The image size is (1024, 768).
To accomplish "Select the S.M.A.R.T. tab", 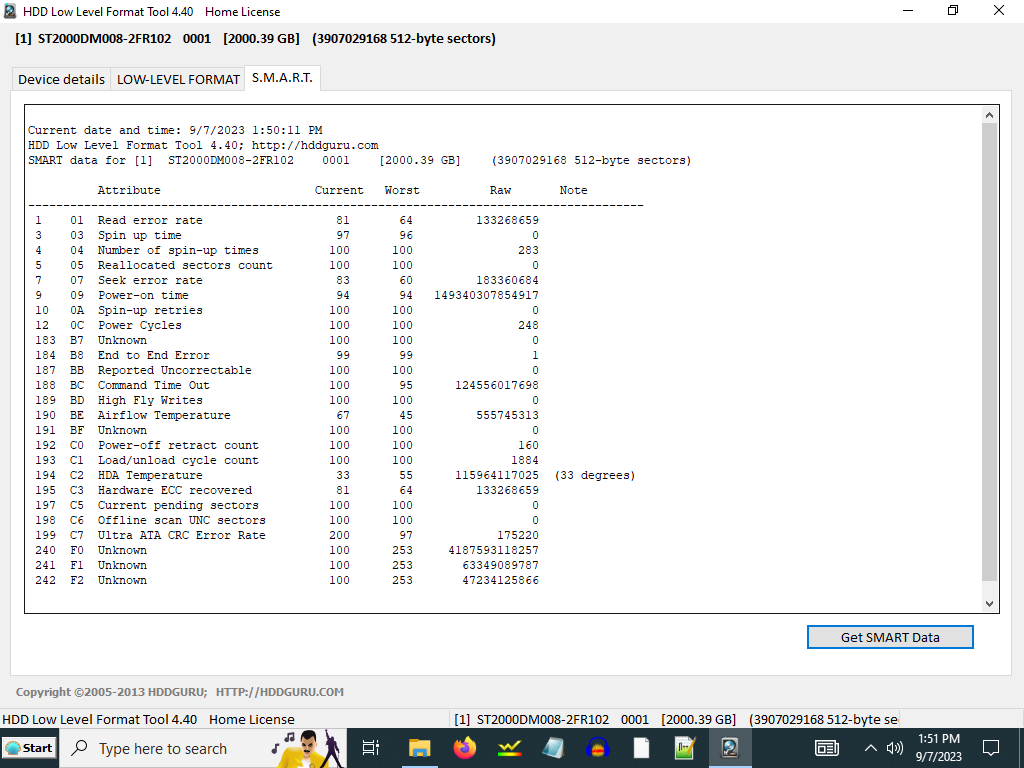I will [x=282, y=78].
